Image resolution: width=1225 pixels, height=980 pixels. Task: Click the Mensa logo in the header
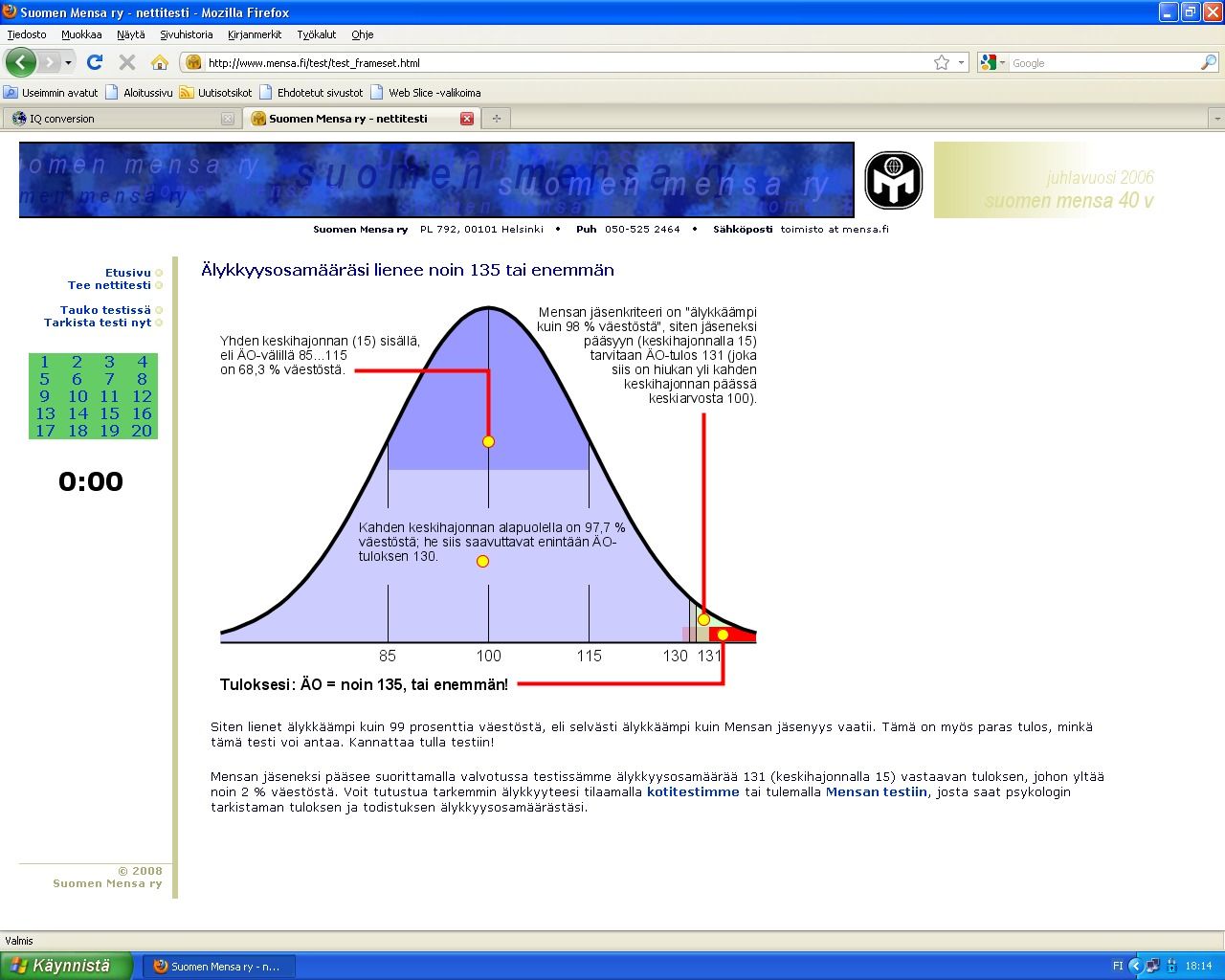[893, 180]
